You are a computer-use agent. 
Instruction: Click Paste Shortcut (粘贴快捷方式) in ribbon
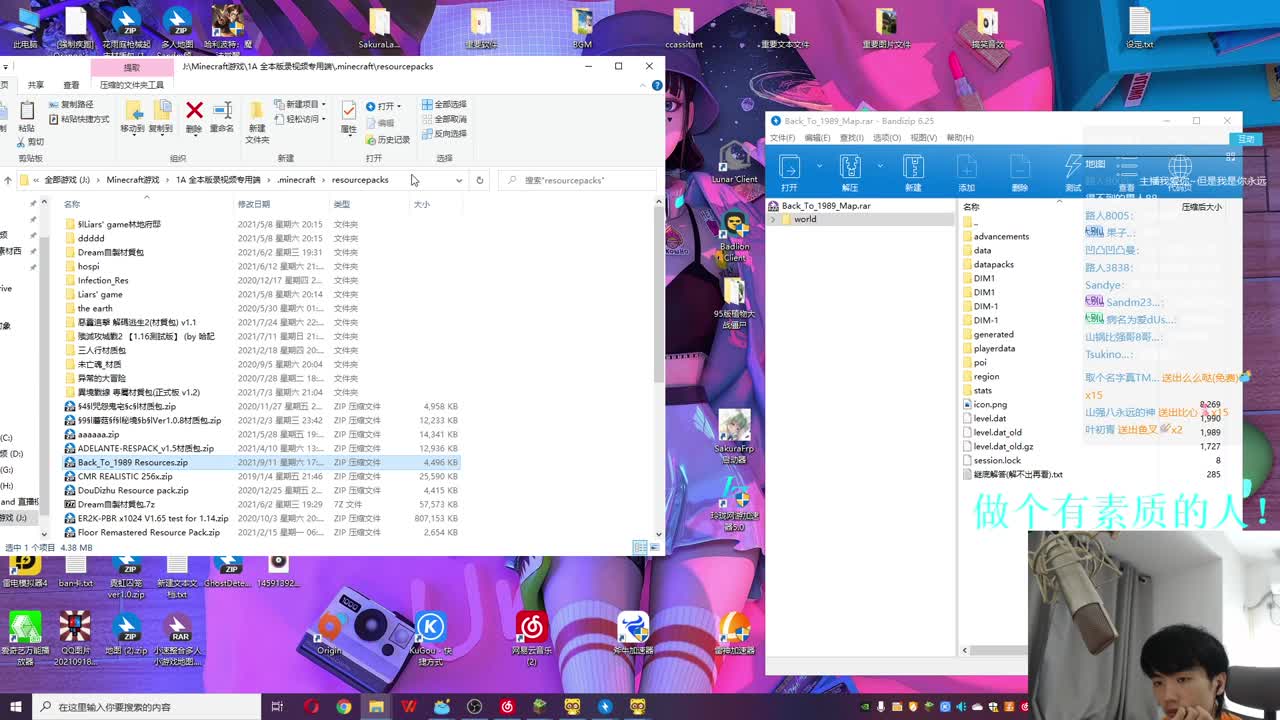[78, 119]
